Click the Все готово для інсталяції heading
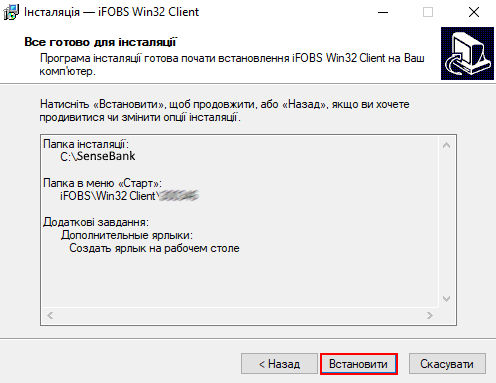This screenshot has height=383, width=496. click(x=101, y=42)
